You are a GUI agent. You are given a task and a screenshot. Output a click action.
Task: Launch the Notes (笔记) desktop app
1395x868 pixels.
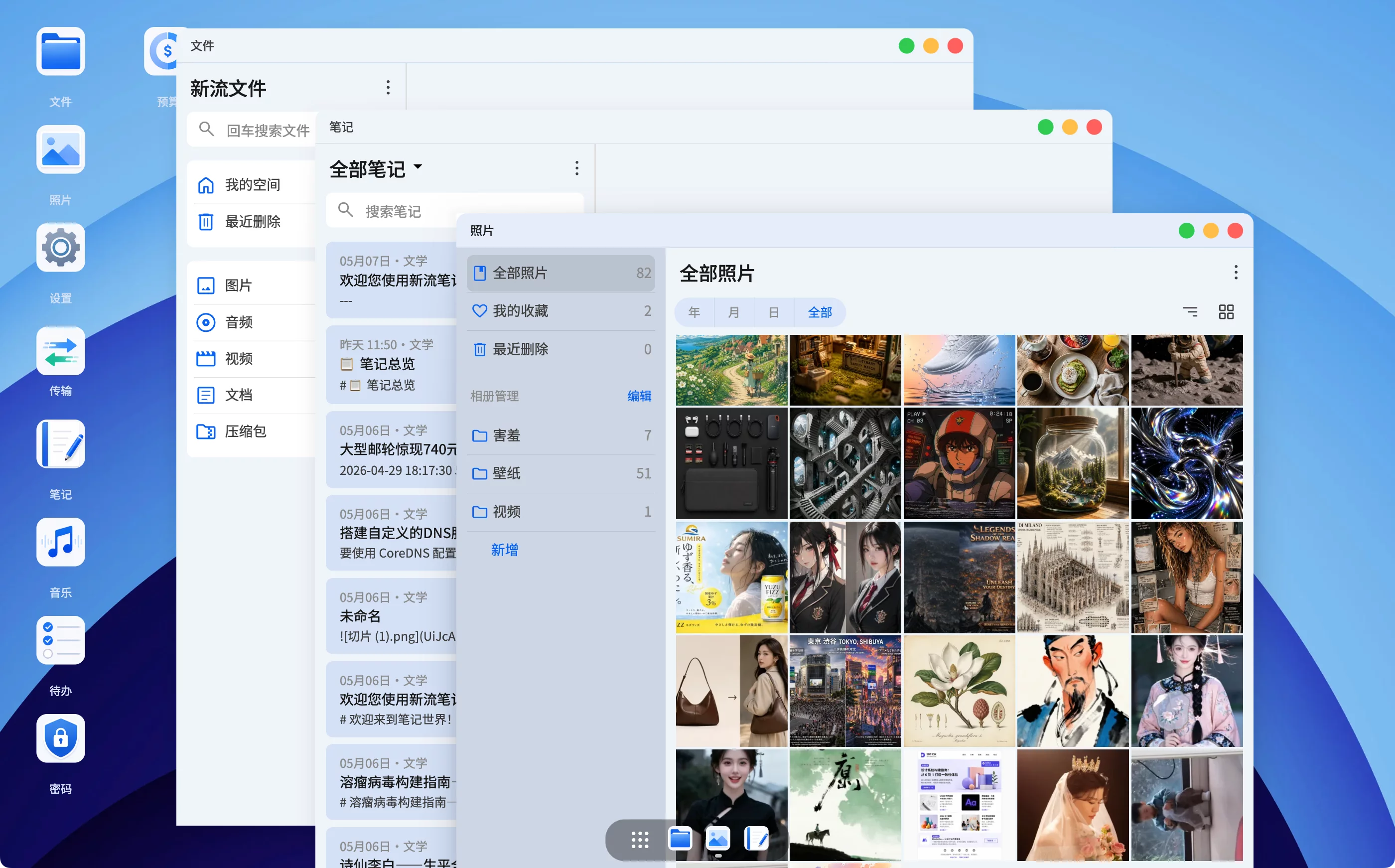(x=60, y=444)
